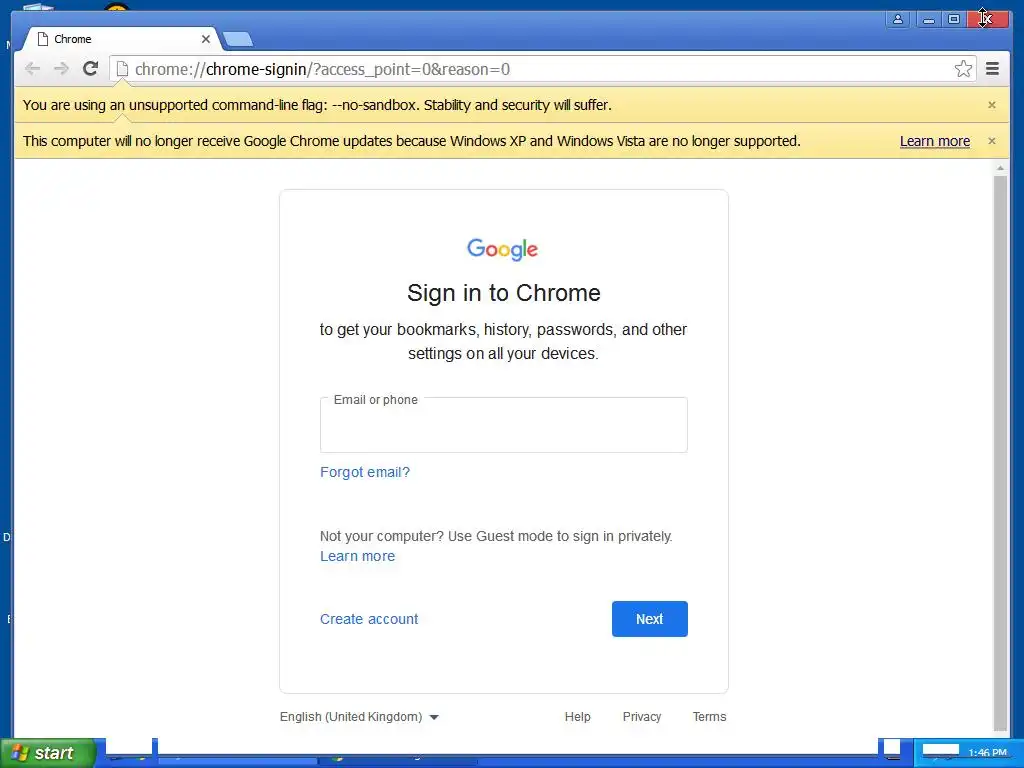Select the Chrome tab
The image size is (1024, 768).
click(x=121, y=39)
